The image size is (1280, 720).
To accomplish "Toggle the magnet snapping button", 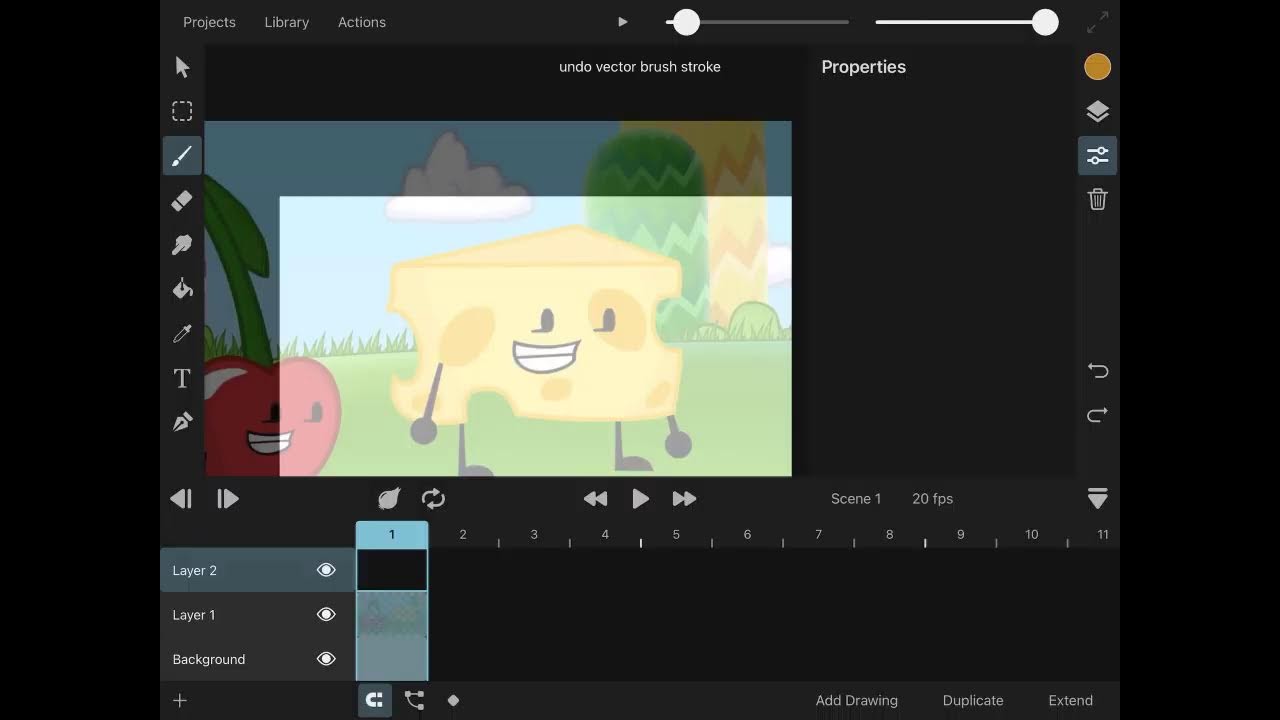I will point(375,700).
